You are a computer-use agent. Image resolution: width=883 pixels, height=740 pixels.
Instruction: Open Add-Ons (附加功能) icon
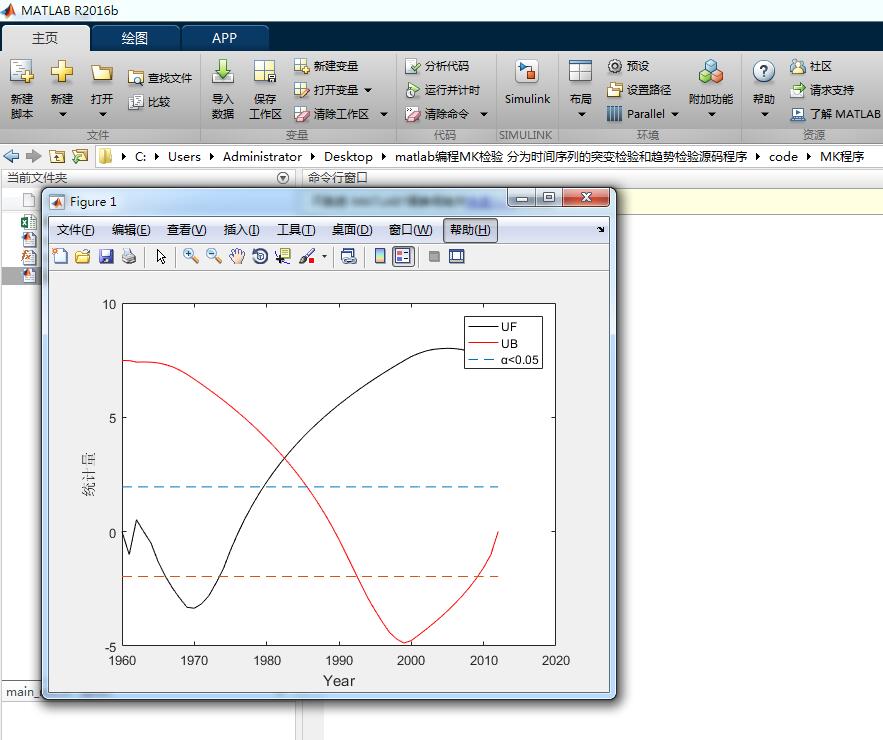tap(711, 72)
